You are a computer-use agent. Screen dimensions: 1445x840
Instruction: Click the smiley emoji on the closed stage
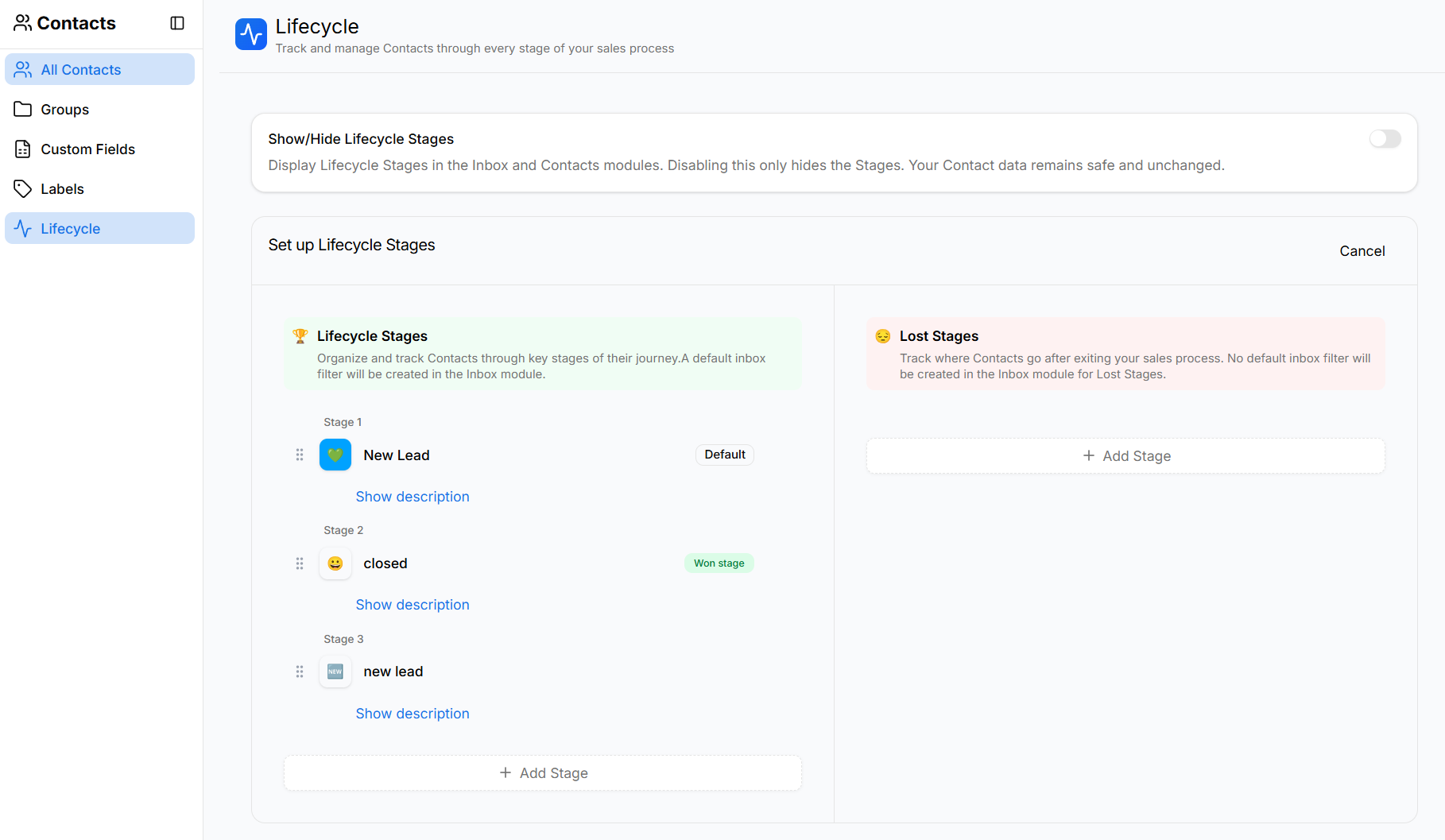point(335,563)
